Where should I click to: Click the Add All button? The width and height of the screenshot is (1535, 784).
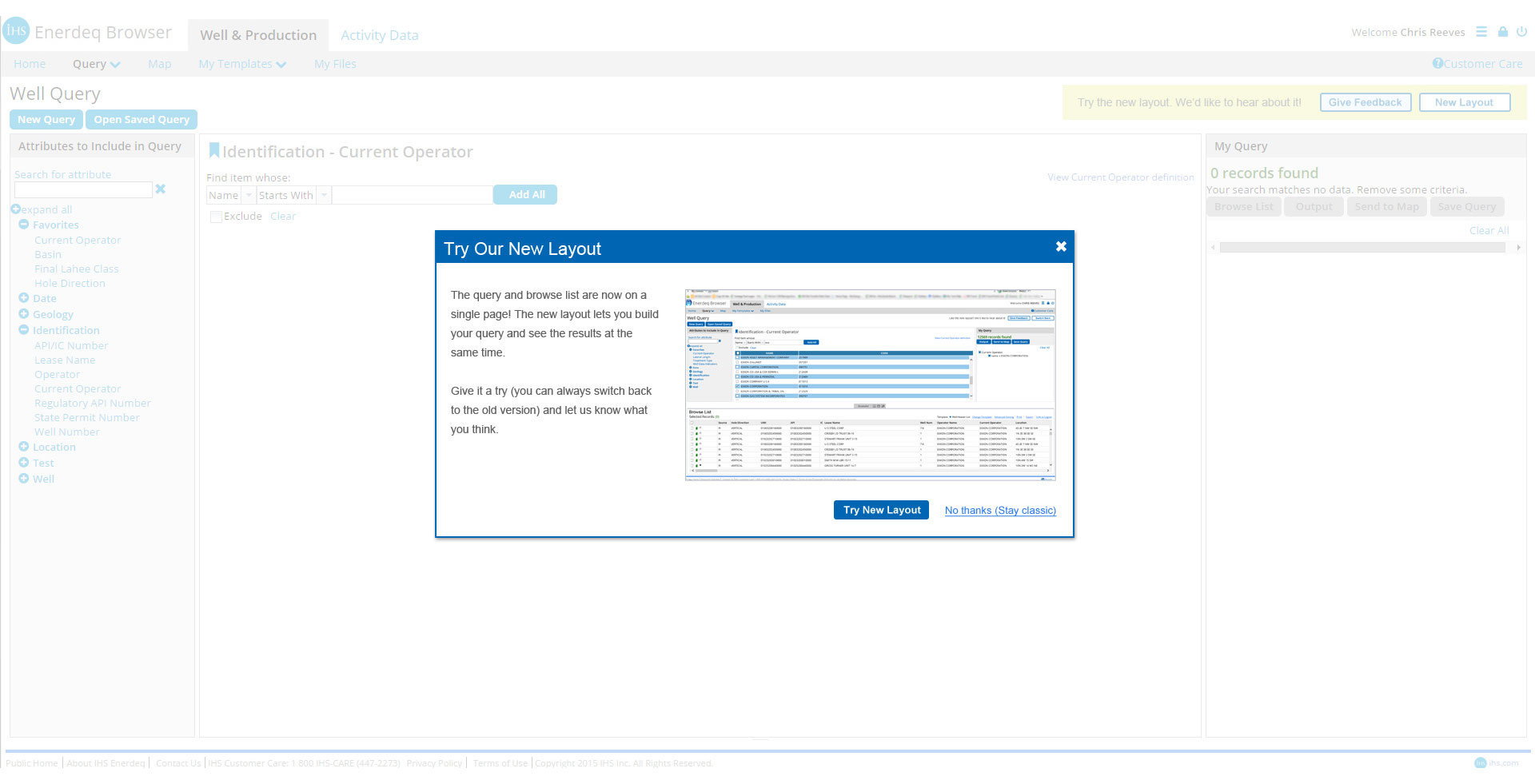(x=526, y=194)
